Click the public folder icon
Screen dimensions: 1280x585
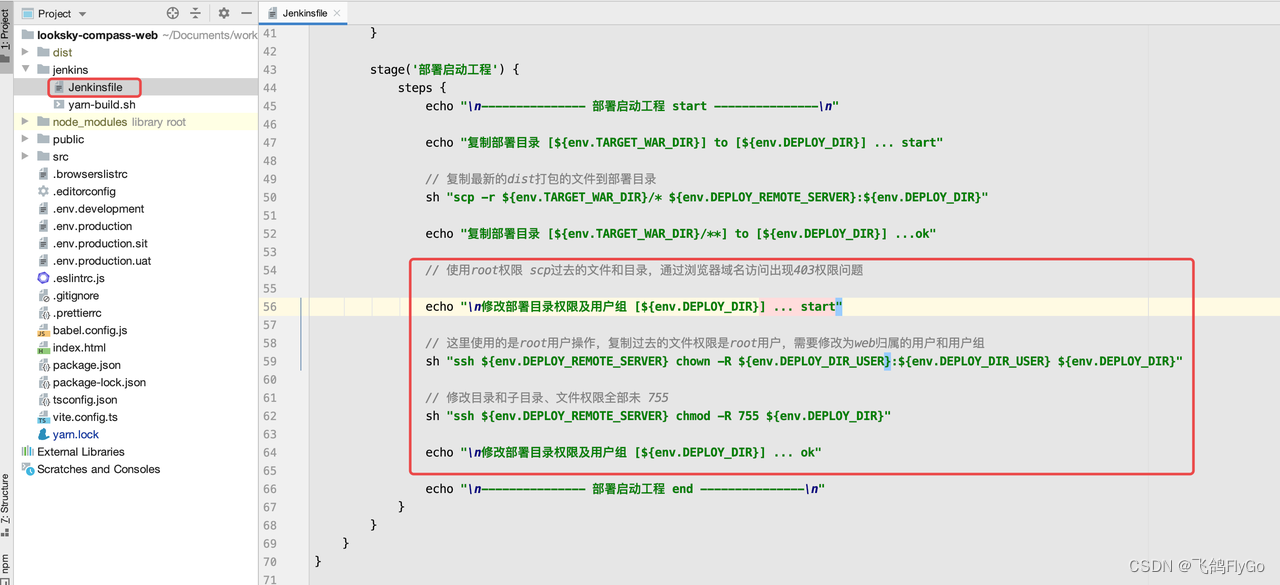[43, 139]
